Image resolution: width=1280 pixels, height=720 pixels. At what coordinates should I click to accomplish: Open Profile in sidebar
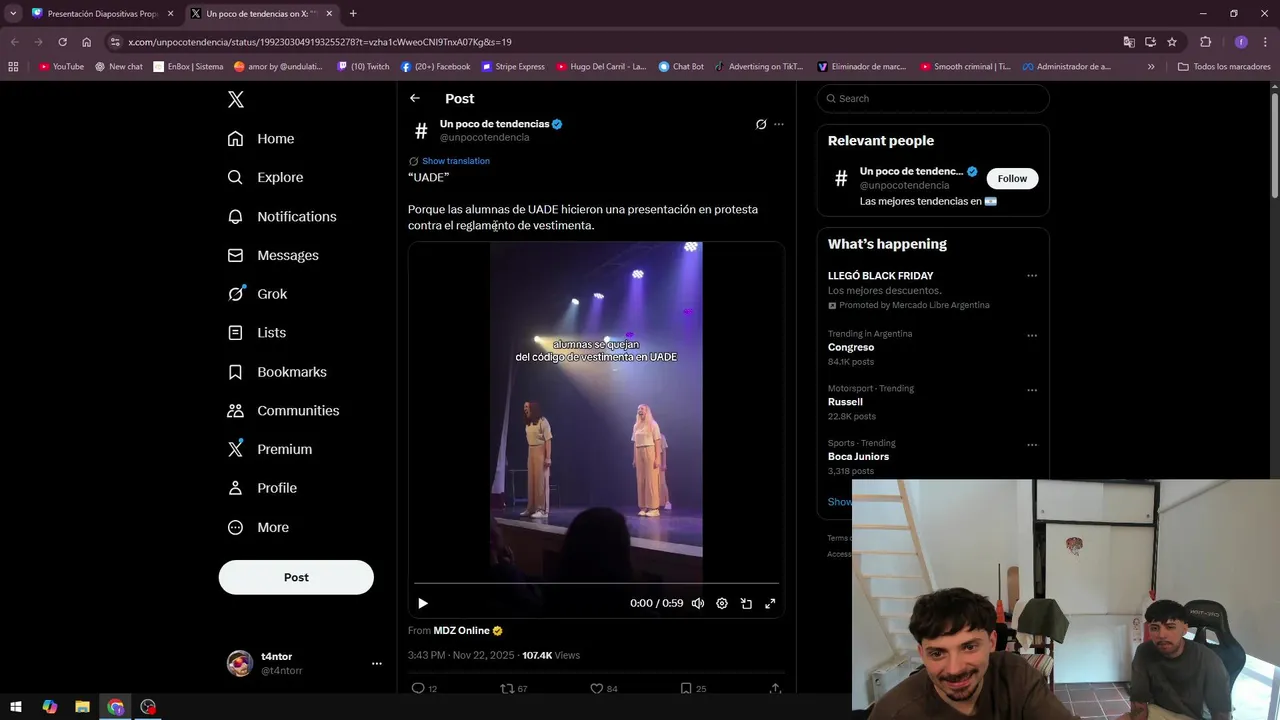click(262, 488)
